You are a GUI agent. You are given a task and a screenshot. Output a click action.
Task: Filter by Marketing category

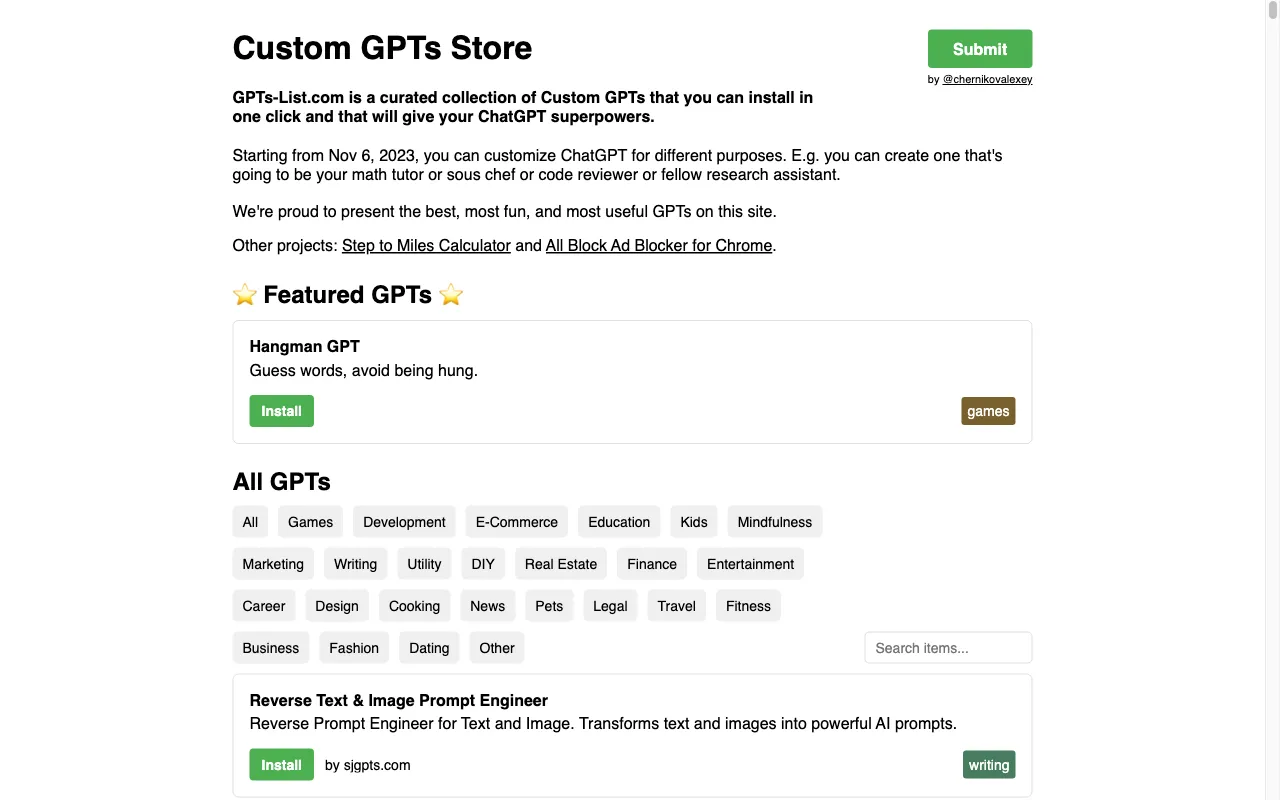273,564
